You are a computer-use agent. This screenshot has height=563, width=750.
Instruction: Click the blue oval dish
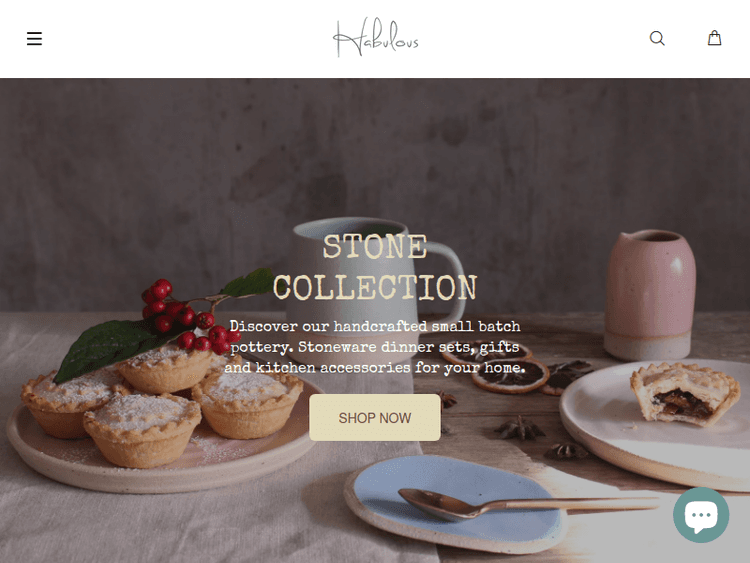(x=454, y=502)
